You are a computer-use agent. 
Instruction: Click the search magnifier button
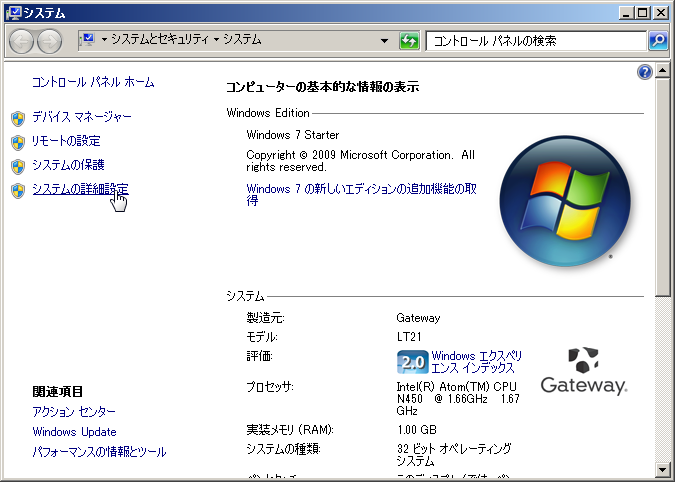[658, 41]
